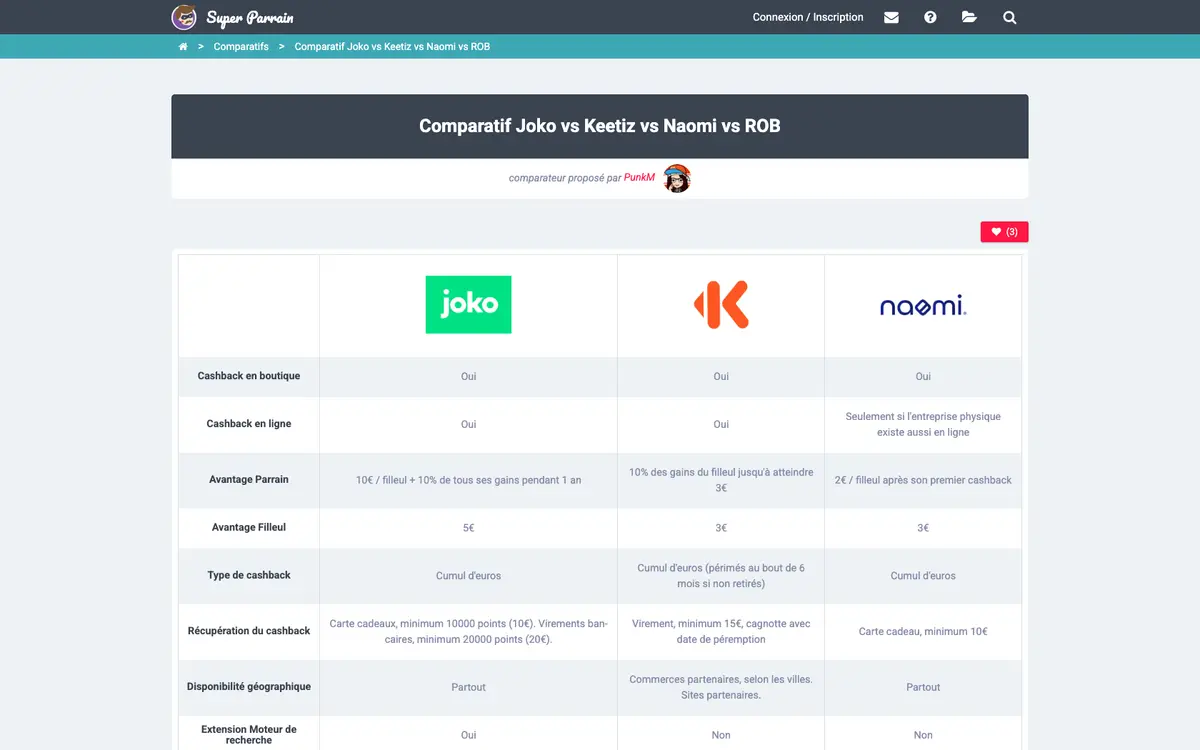Click the 'Cashback en boutique' row label
Screen dimensions: 1200x750
(x=249, y=376)
